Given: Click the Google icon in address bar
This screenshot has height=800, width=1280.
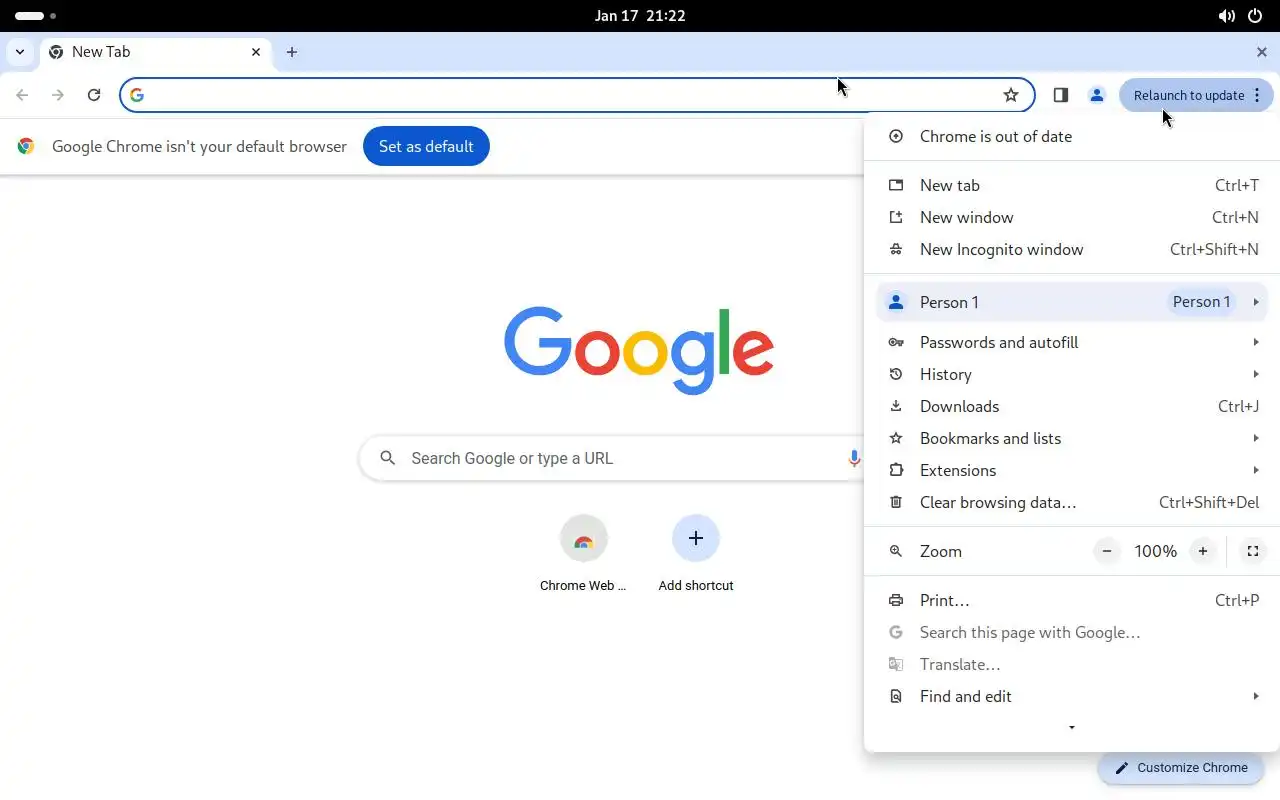Looking at the screenshot, I should 137,95.
